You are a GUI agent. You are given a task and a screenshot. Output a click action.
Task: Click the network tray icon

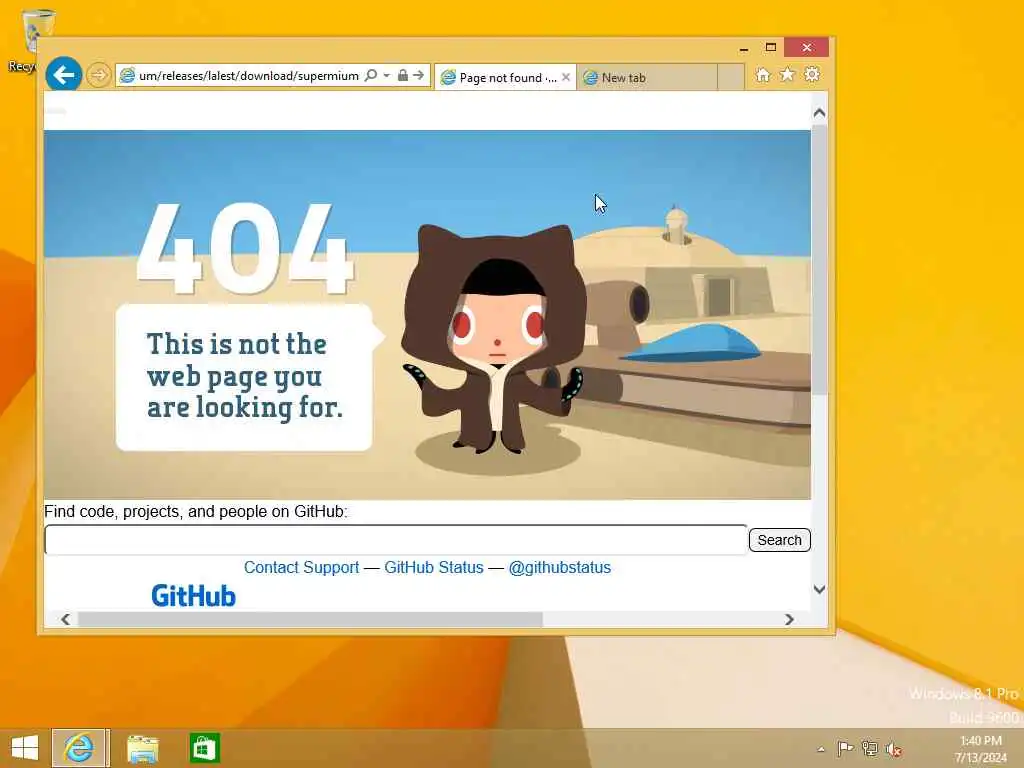[869, 748]
